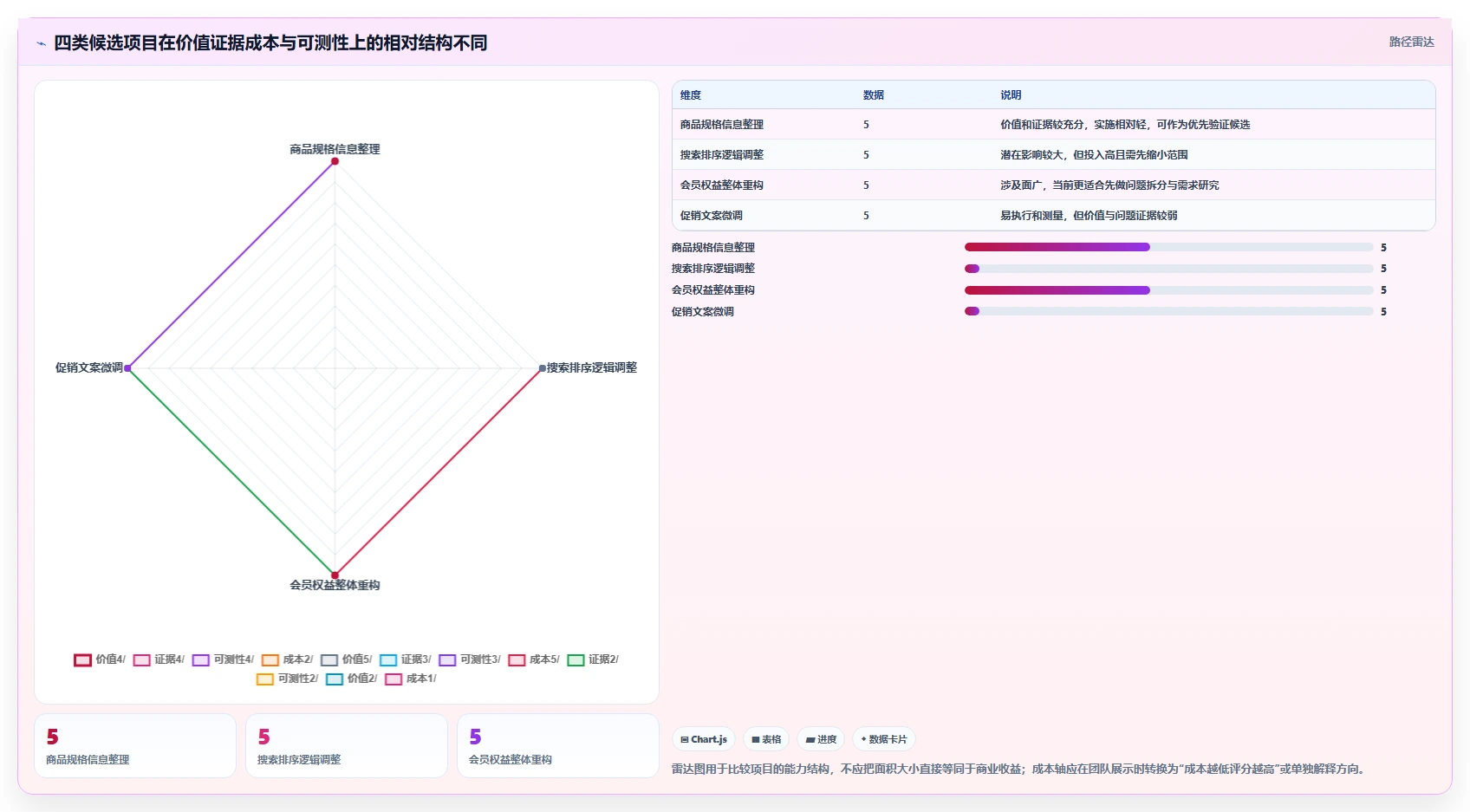Hide the 价值5/ dataset in legend

[346, 659]
